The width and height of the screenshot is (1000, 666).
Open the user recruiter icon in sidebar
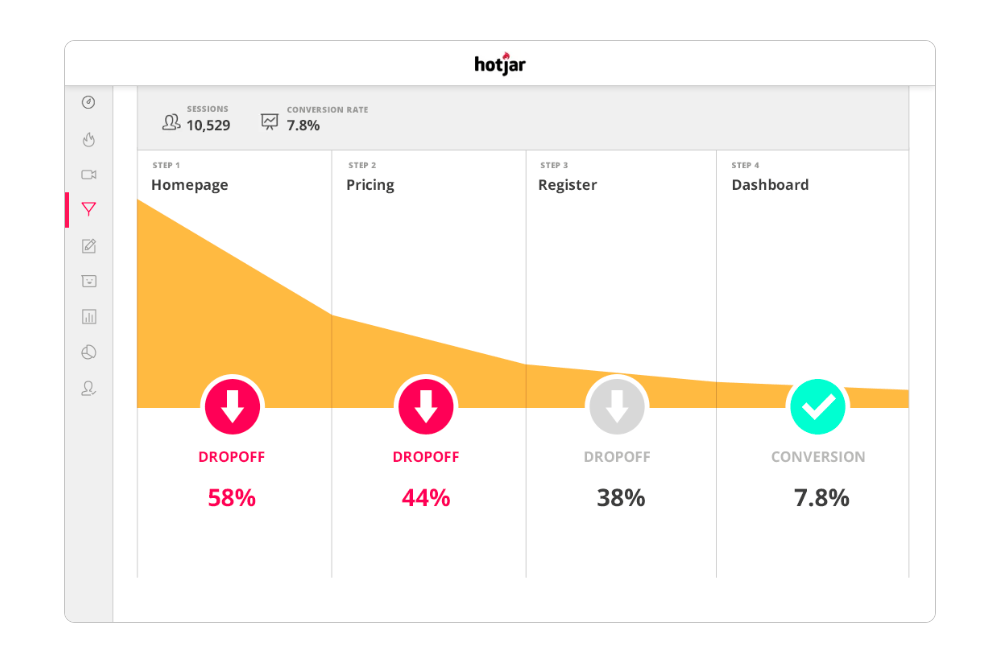[89, 388]
